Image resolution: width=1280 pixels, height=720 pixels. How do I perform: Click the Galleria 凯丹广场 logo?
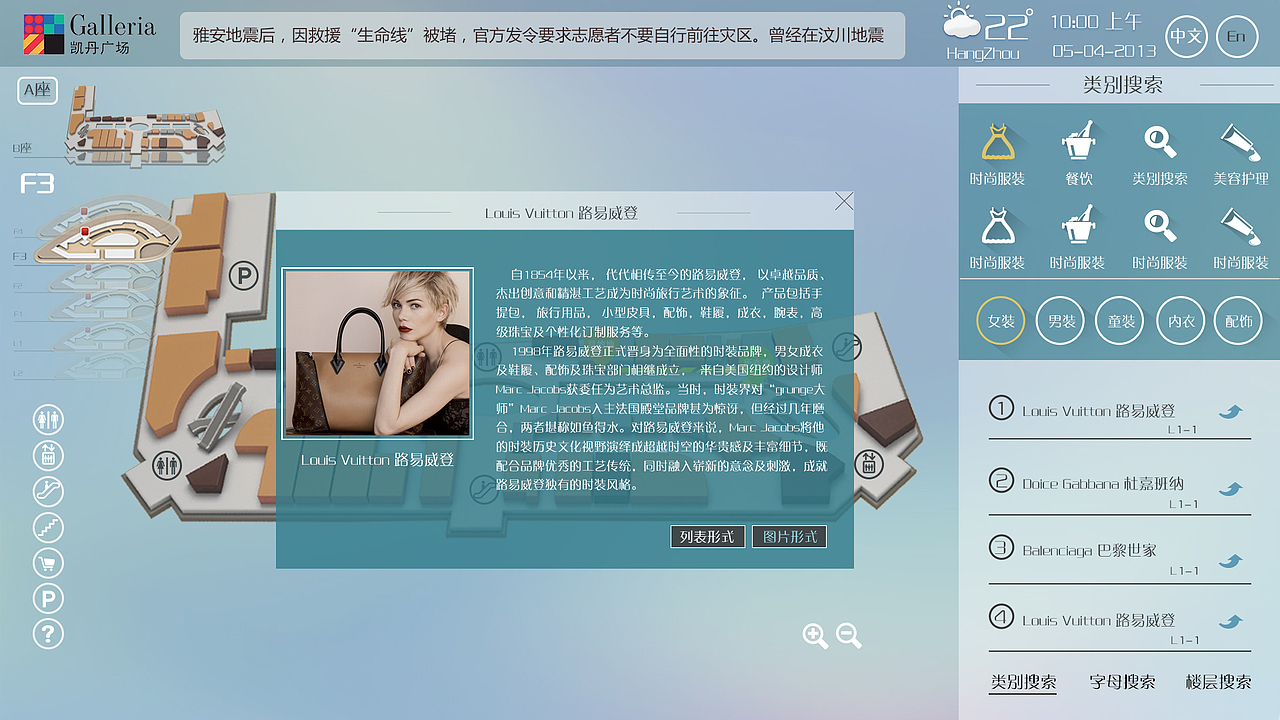pyautogui.click(x=90, y=34)
